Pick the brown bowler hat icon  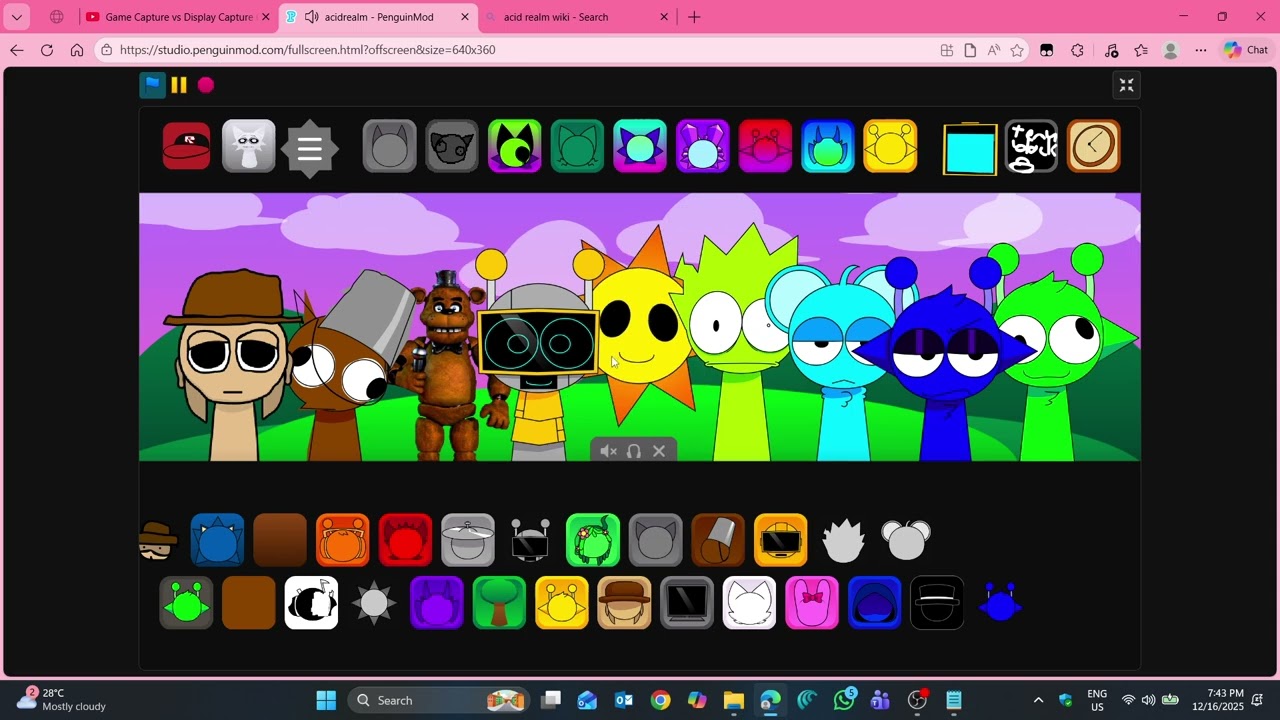[624, 603]
